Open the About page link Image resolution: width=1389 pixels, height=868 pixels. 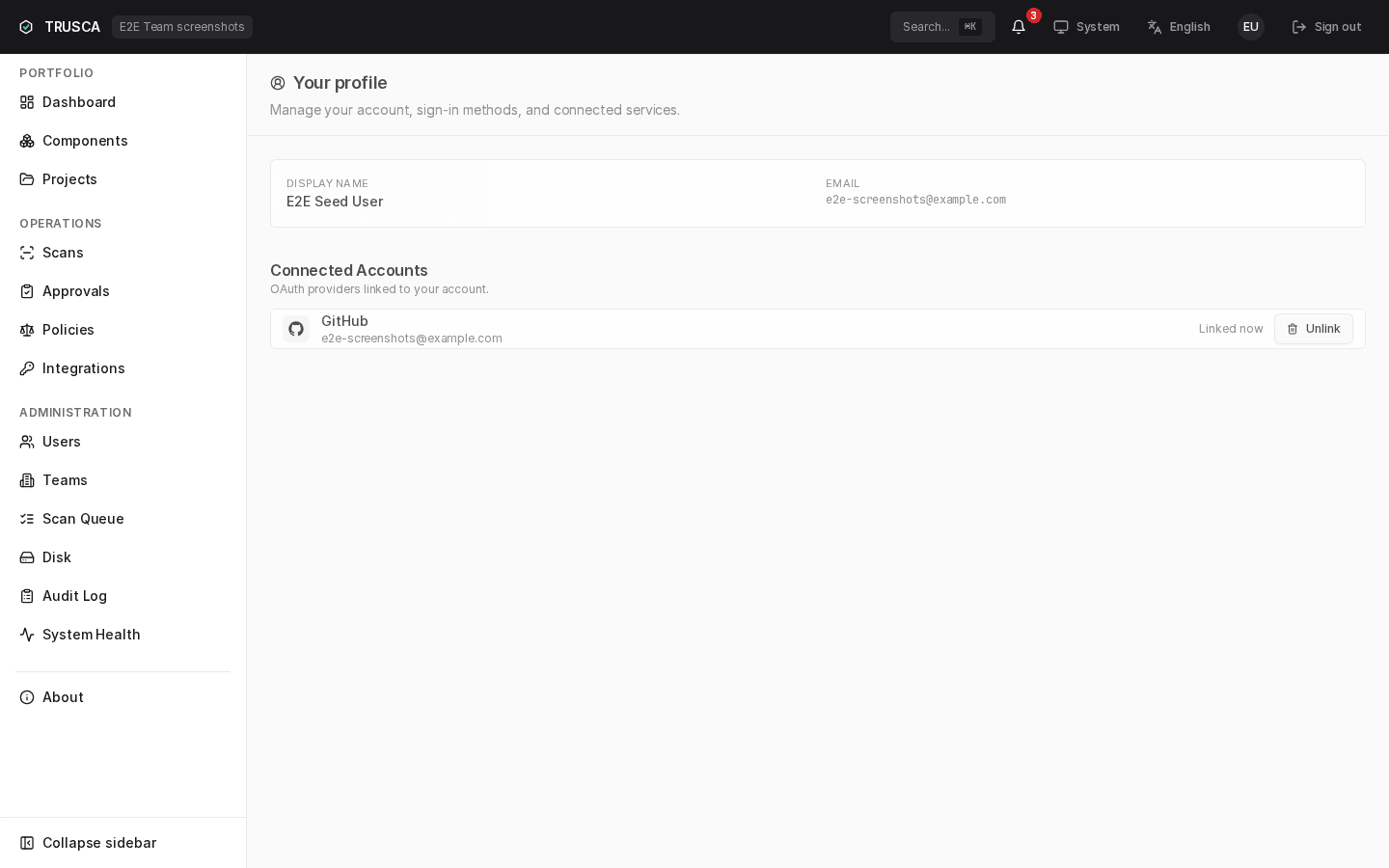pyautogui.click(x=123, y=697)
